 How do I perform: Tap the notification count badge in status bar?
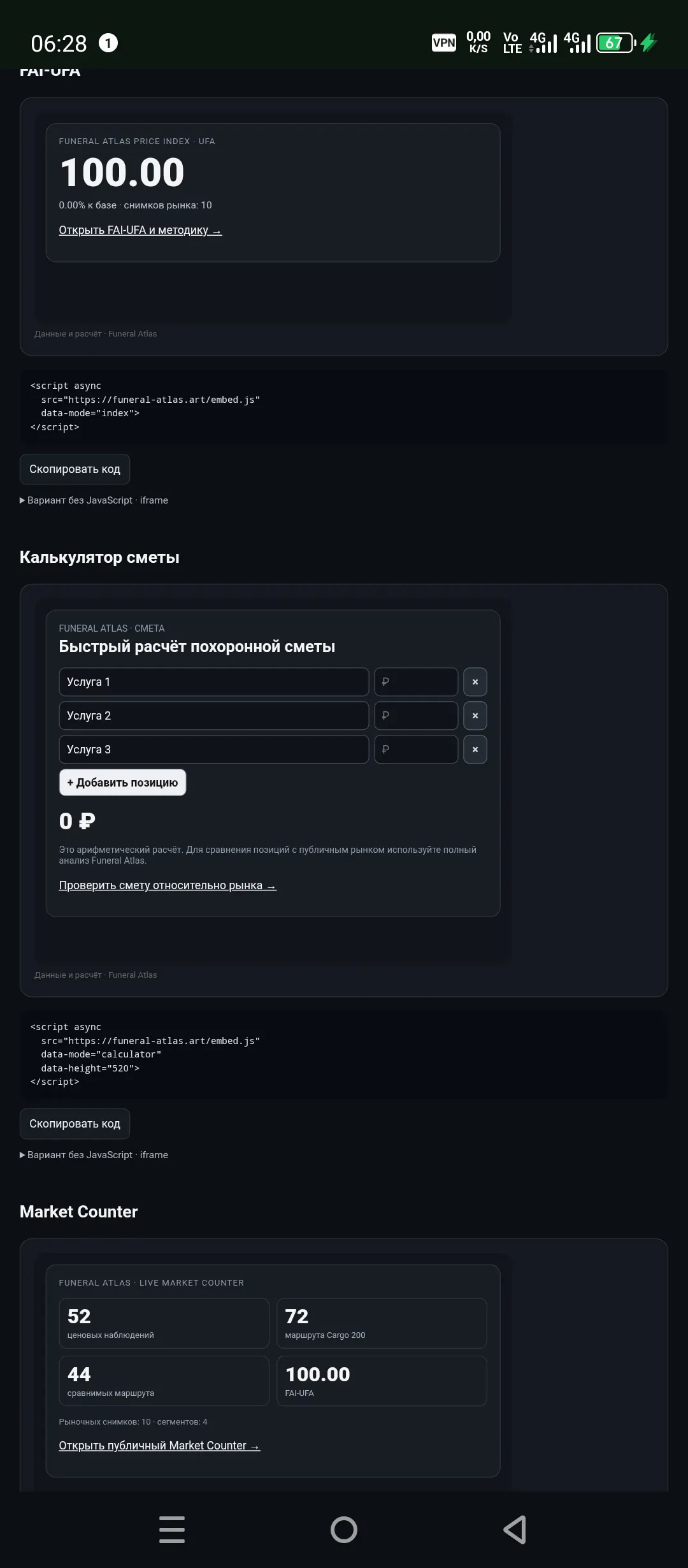108,43
